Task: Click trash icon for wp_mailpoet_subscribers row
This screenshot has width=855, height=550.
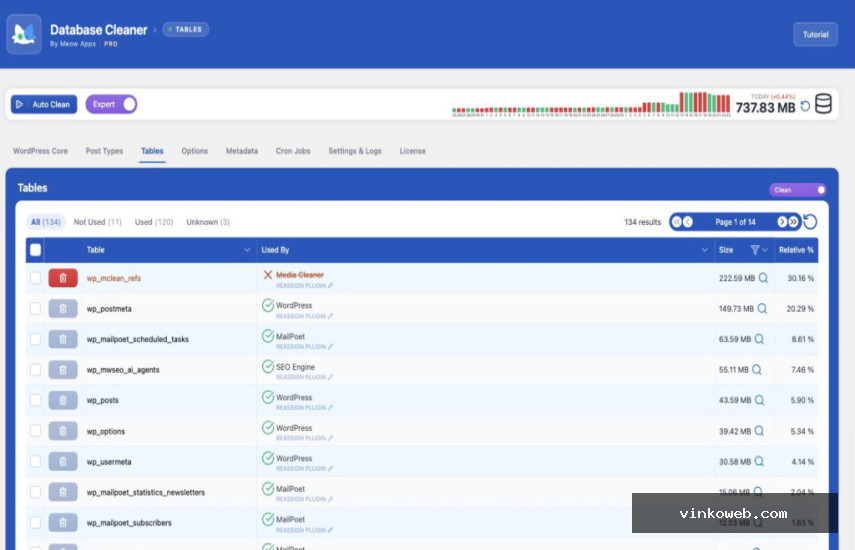Action: tap(63, 523)
